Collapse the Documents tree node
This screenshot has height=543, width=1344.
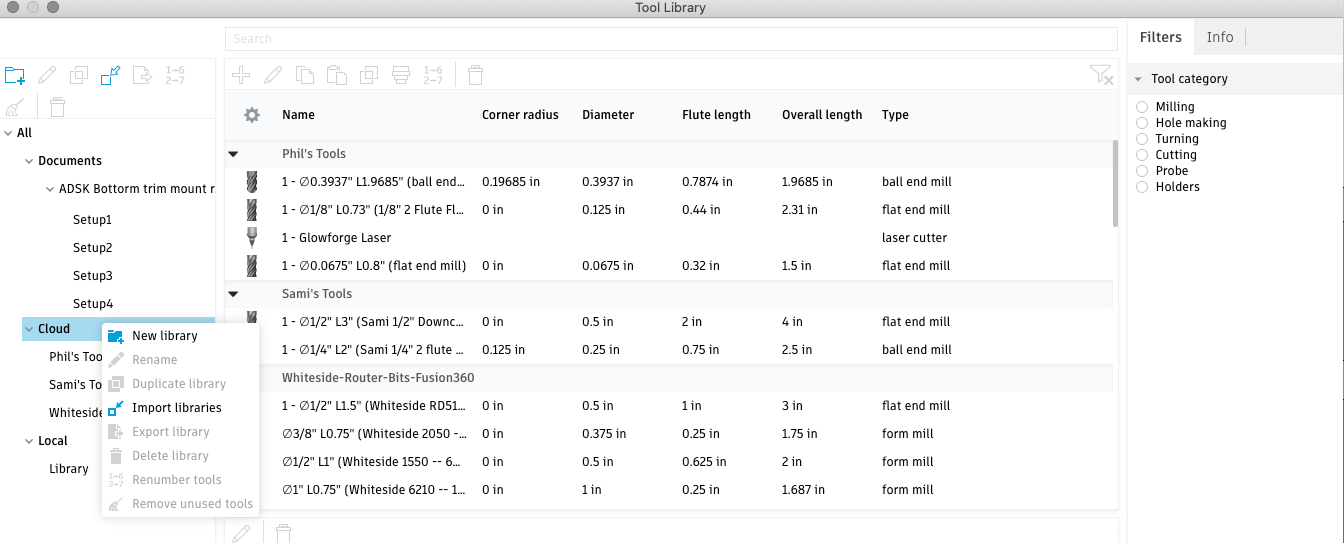(27, 161)
